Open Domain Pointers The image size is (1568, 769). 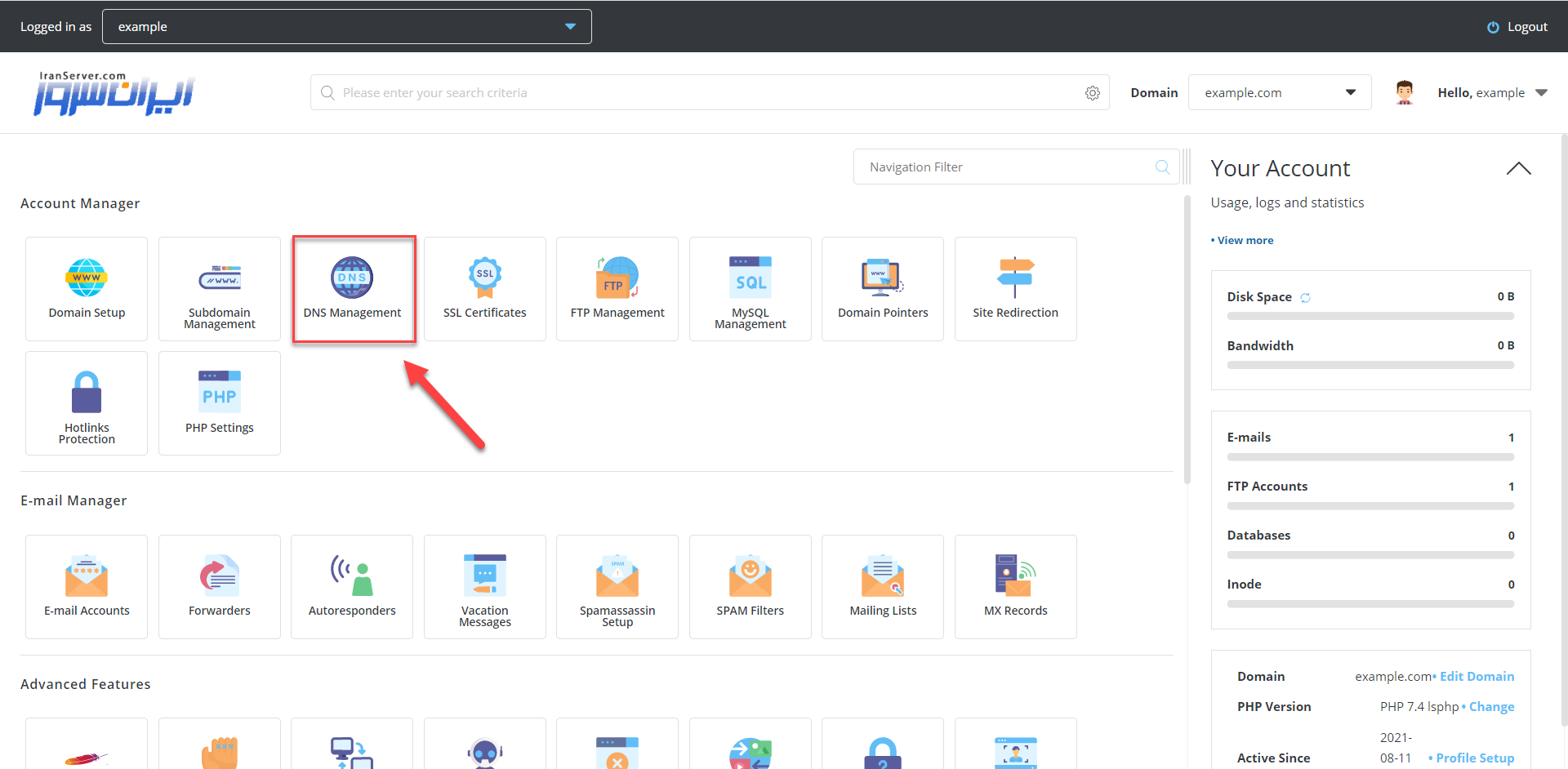pos(883,289)
